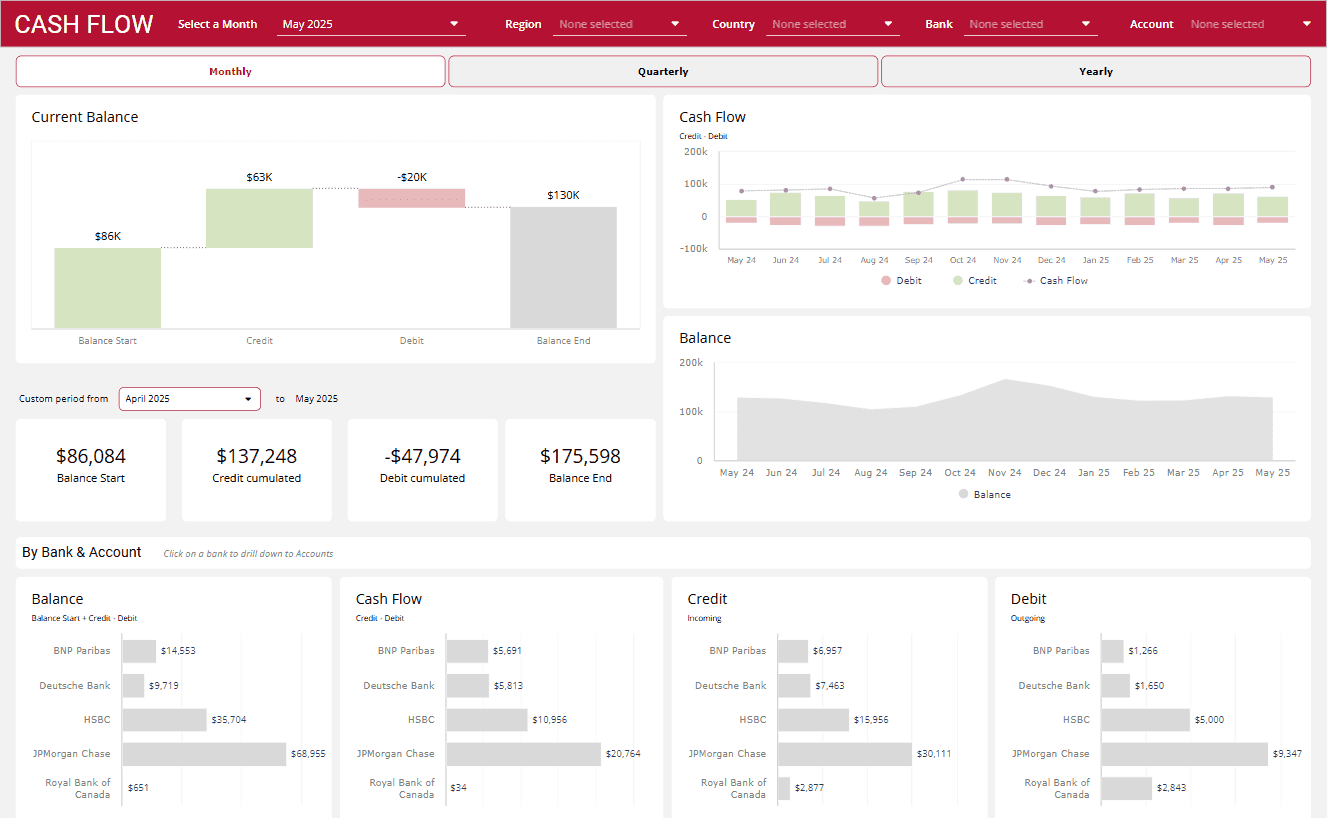Select Deutsche Bank bar in Balance chart
1328x818 pixels.
pyautogui.click(x=131, y=685)
